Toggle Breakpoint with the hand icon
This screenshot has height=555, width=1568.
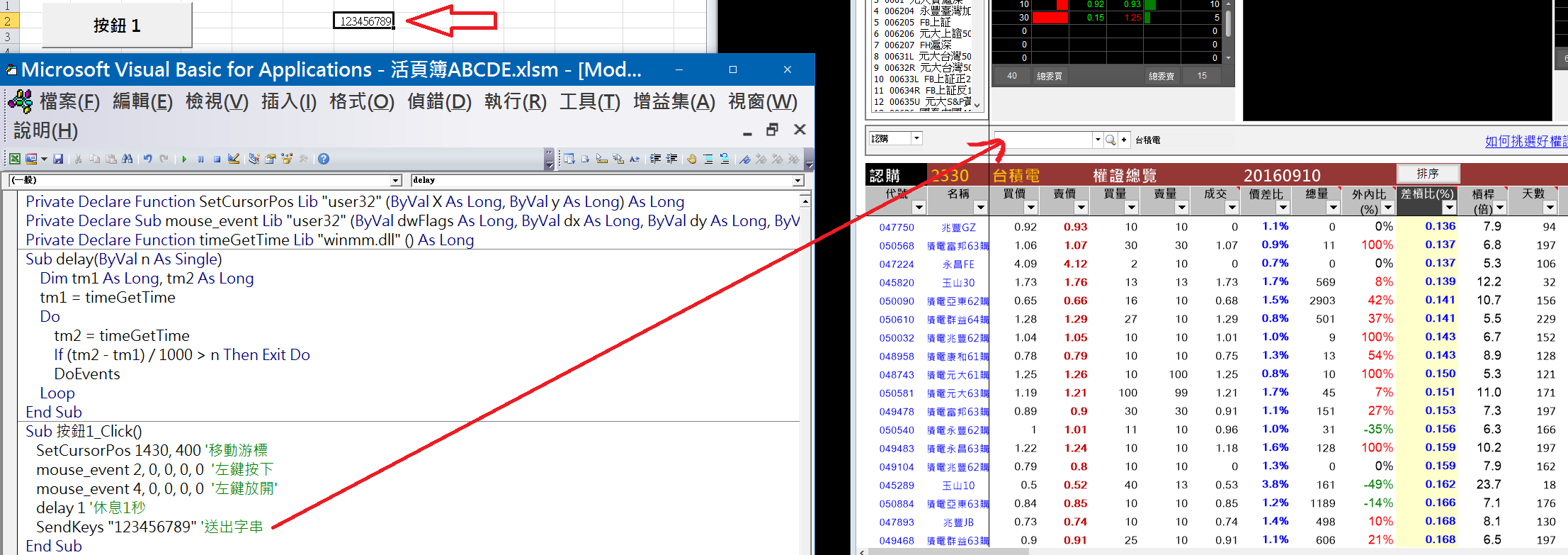(692, 159)
